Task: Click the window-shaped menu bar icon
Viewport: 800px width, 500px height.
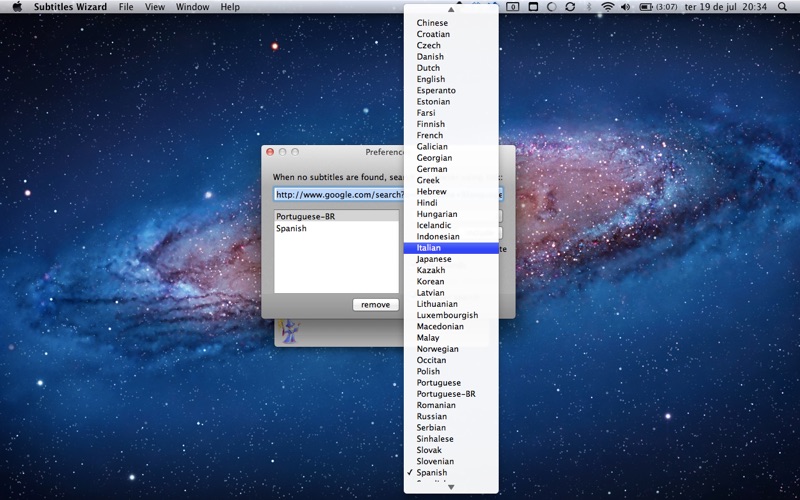Action: coord(533,7)
